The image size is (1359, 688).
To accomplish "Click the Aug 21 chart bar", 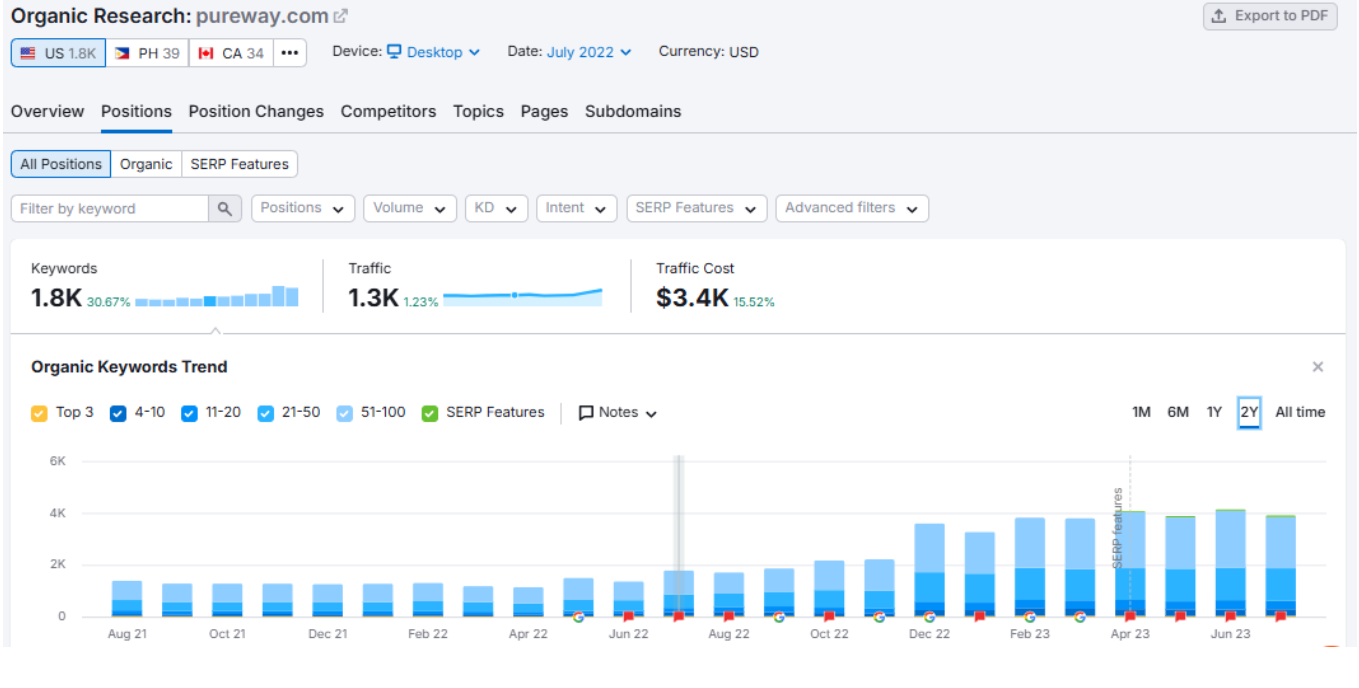I will [x=127, y=598].
